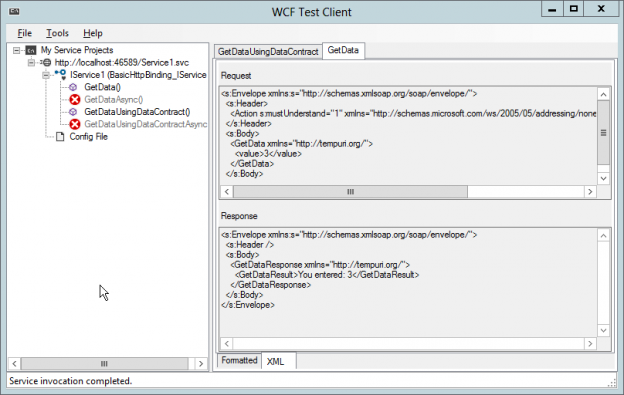This screenshot has height=395, width=624.
Task: Open the Help menu
Action: pos(93,33)
